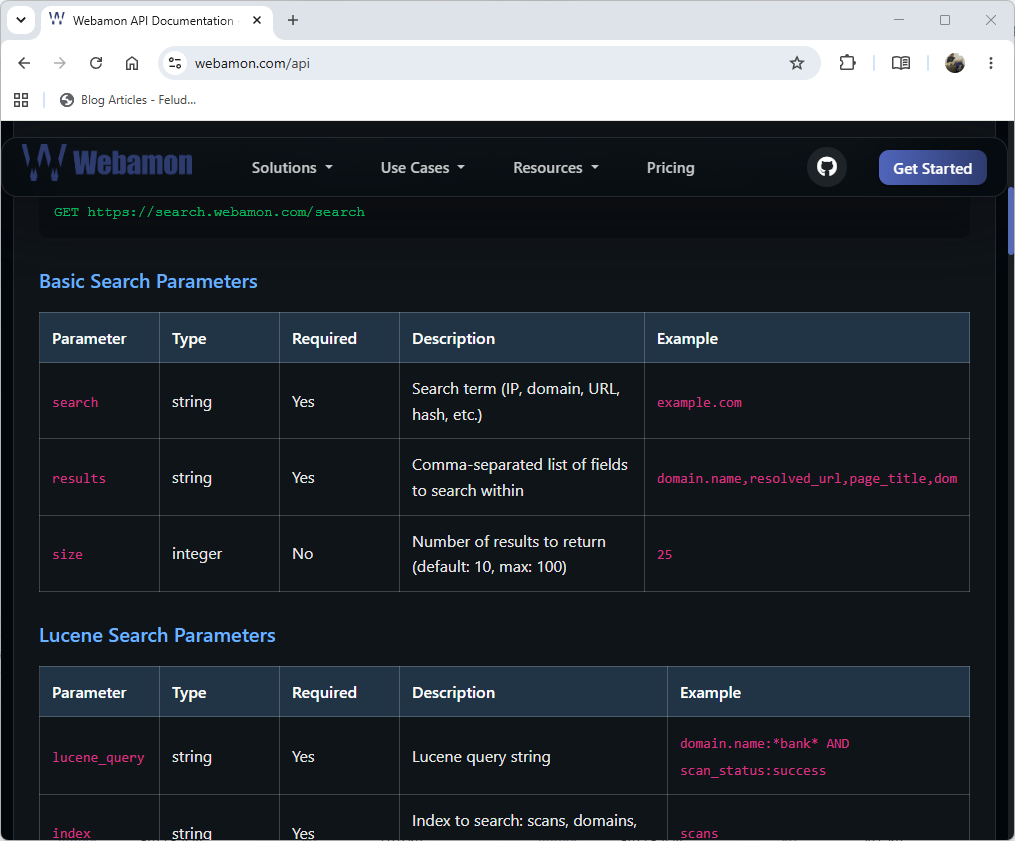Go forward to next page

(x=60, y=63)
